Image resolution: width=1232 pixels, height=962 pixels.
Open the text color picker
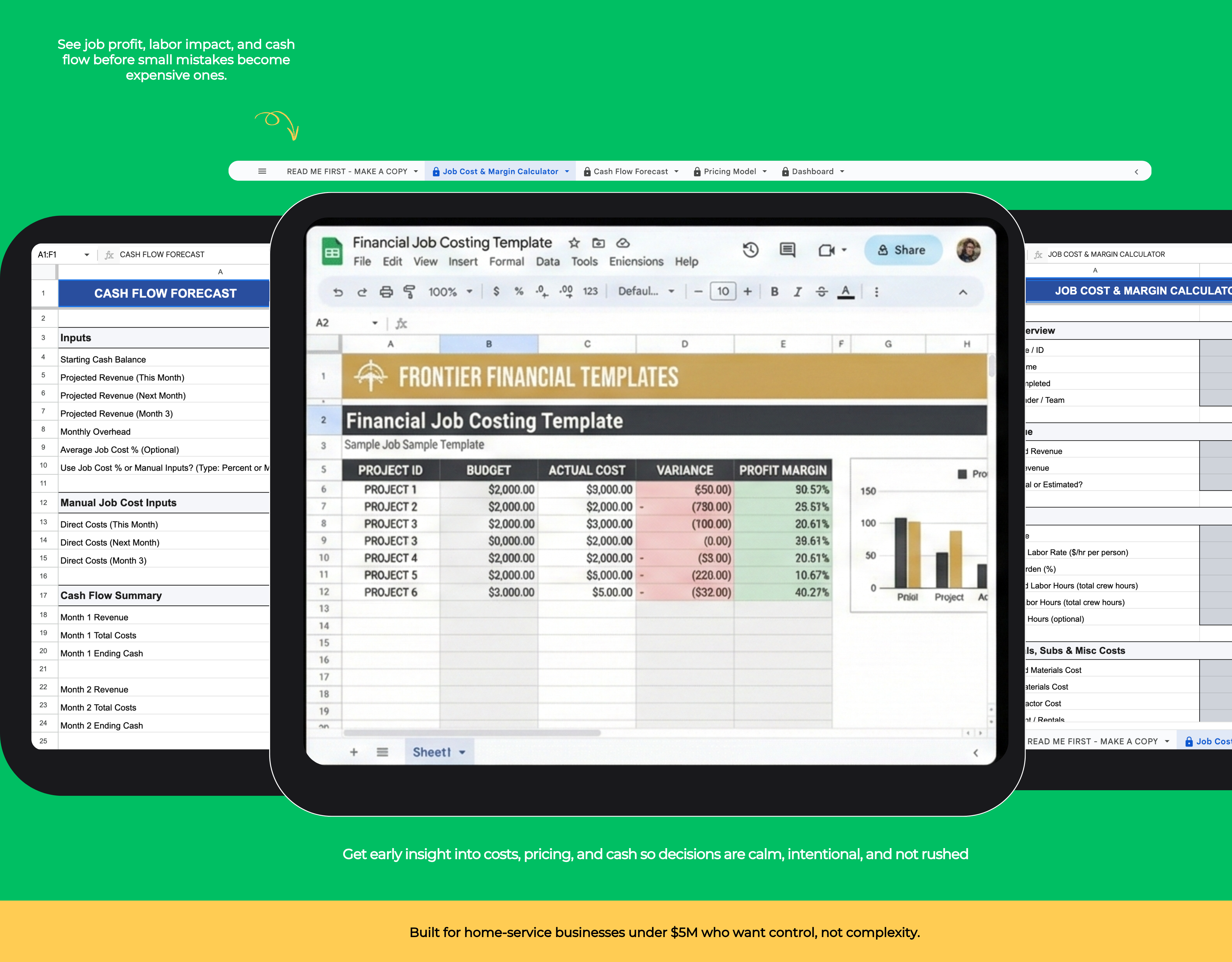tap(845, 292)
